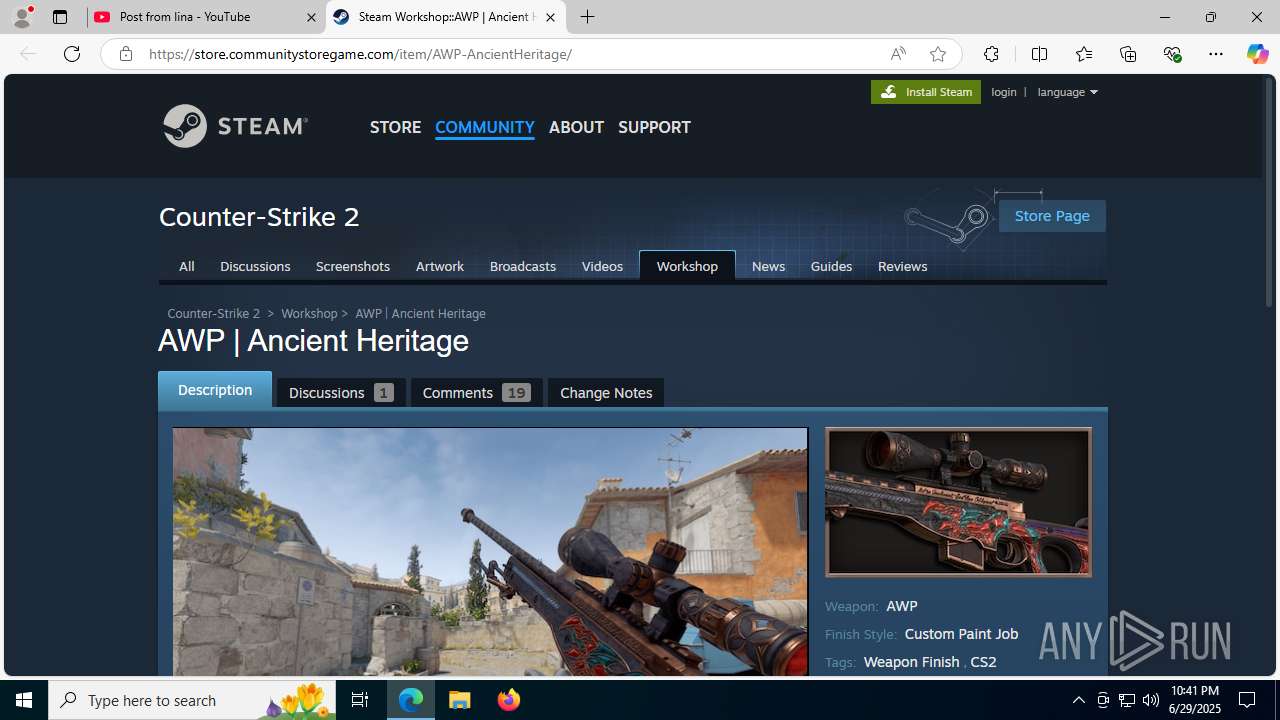The height and width of the screenshot is (720, 1280).
Task: Click Workshop breadcrumb link
Action: point(309,313)
